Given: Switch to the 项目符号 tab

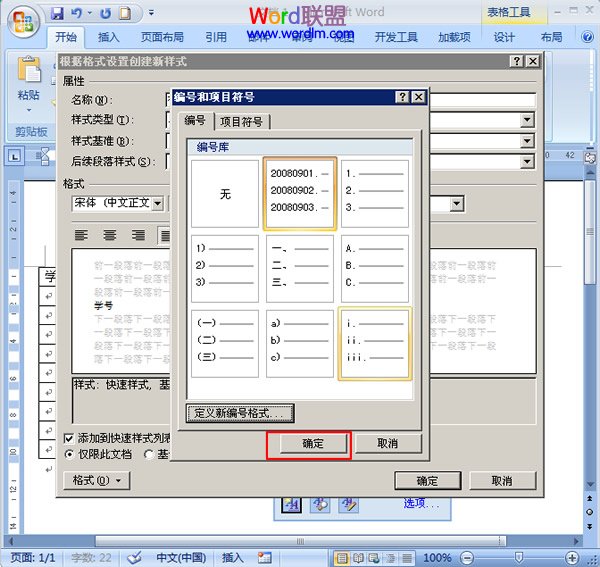Looking at the screenshot, I should [x=242, y=122].
